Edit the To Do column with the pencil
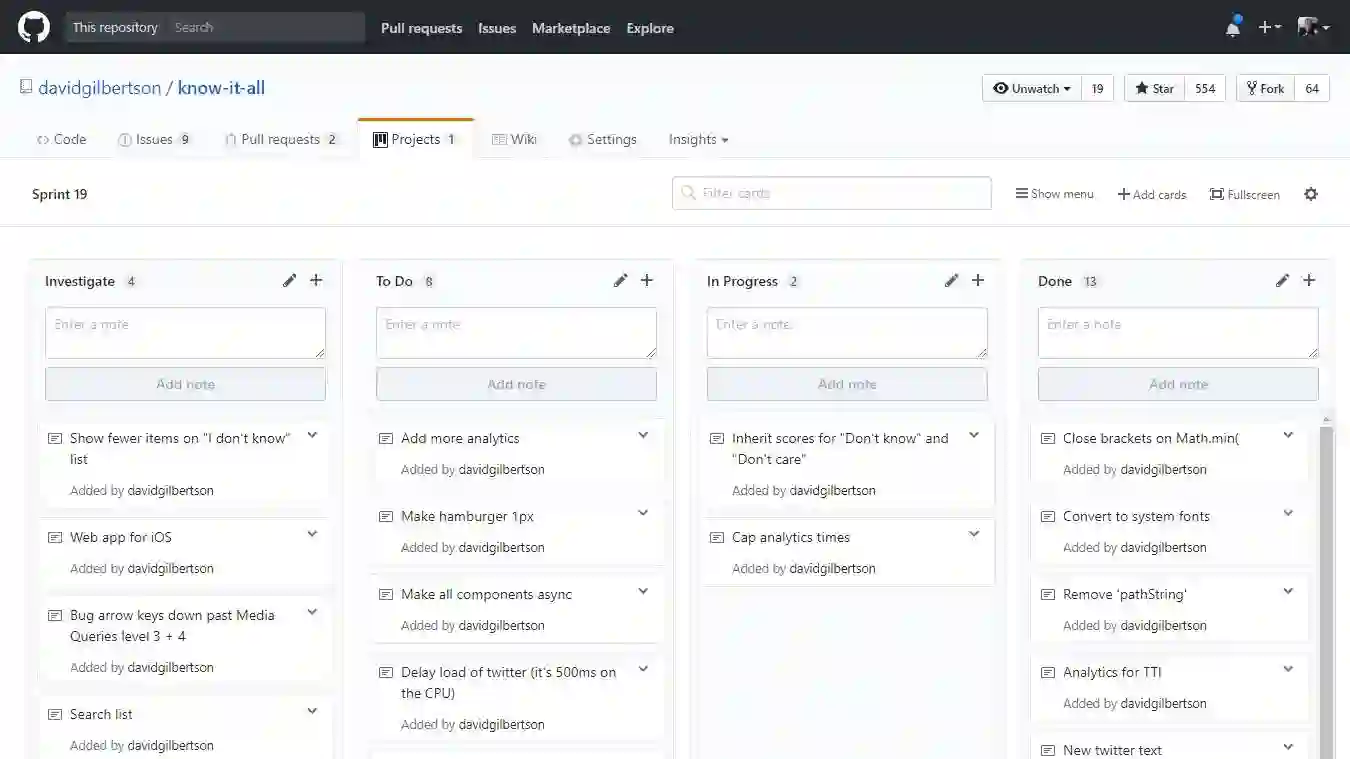 click(620, 281)
